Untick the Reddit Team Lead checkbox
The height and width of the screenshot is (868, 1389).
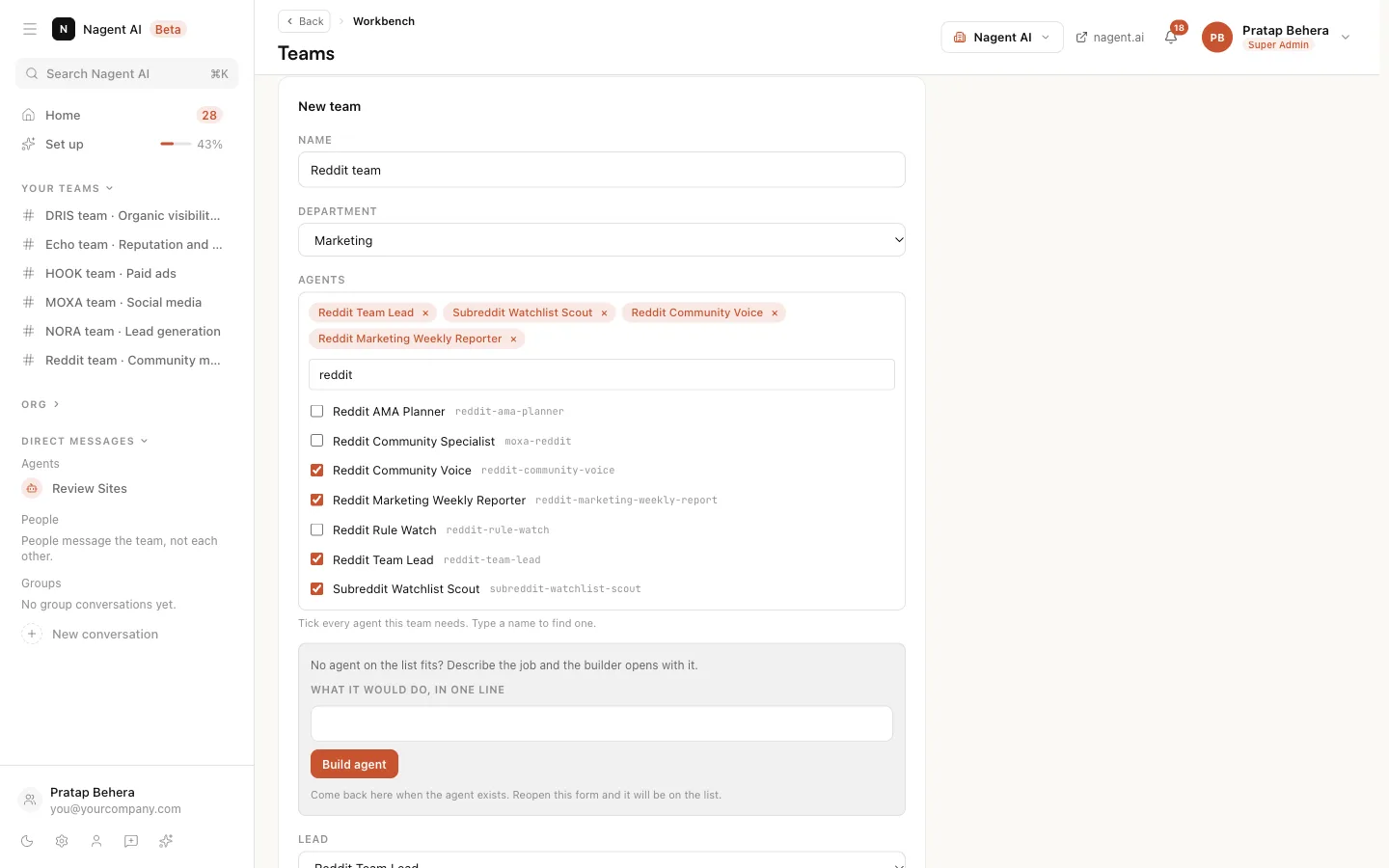(x=316, y=559)
